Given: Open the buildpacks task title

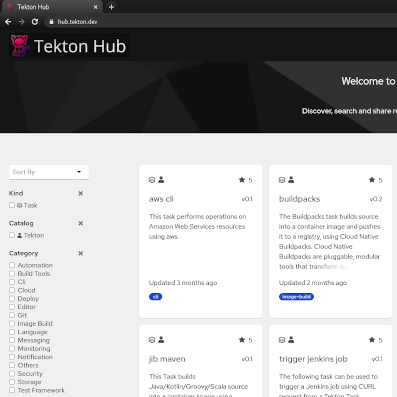Looking at the screenshot, I should [299, 199].
